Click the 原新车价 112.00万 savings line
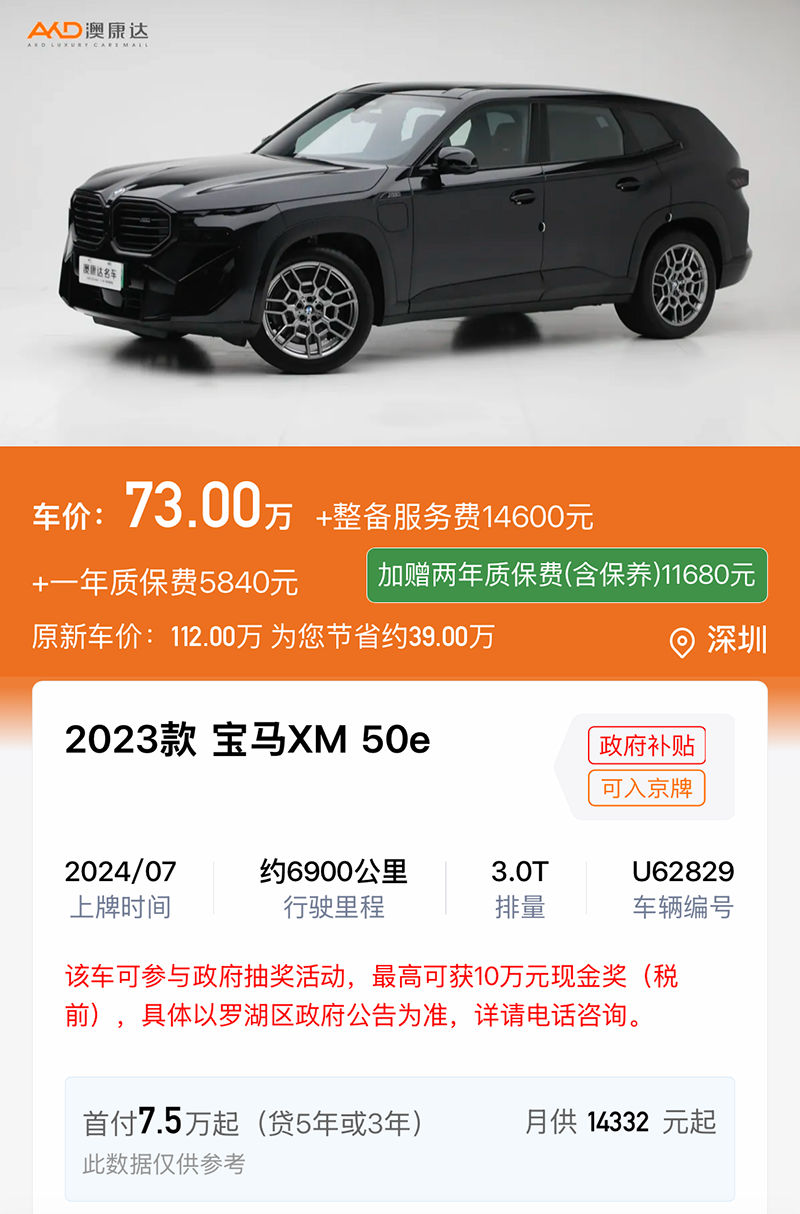This screenshot has width=800, height=1214. point(263,637)
